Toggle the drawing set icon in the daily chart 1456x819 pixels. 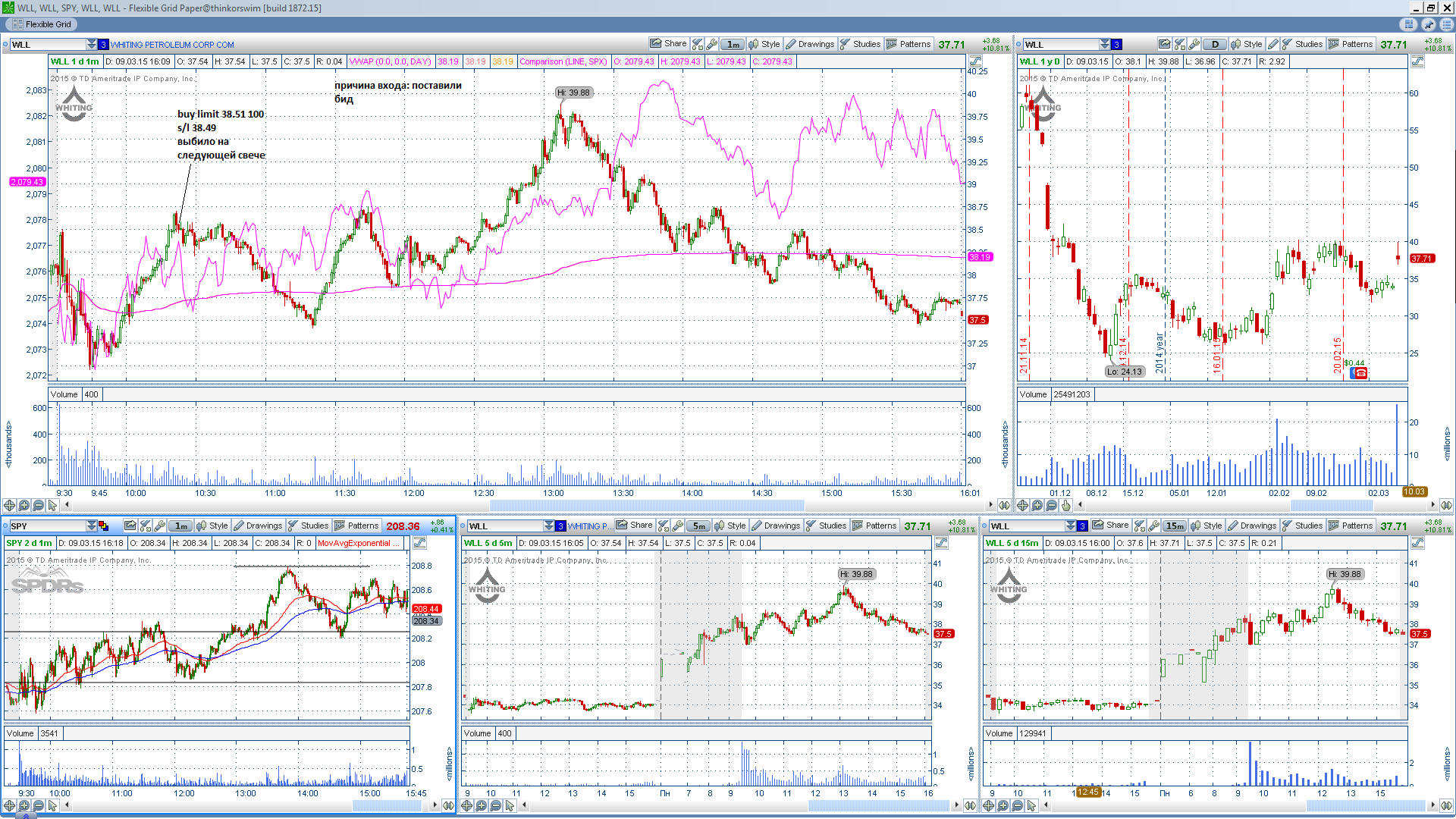[1417, 61]
